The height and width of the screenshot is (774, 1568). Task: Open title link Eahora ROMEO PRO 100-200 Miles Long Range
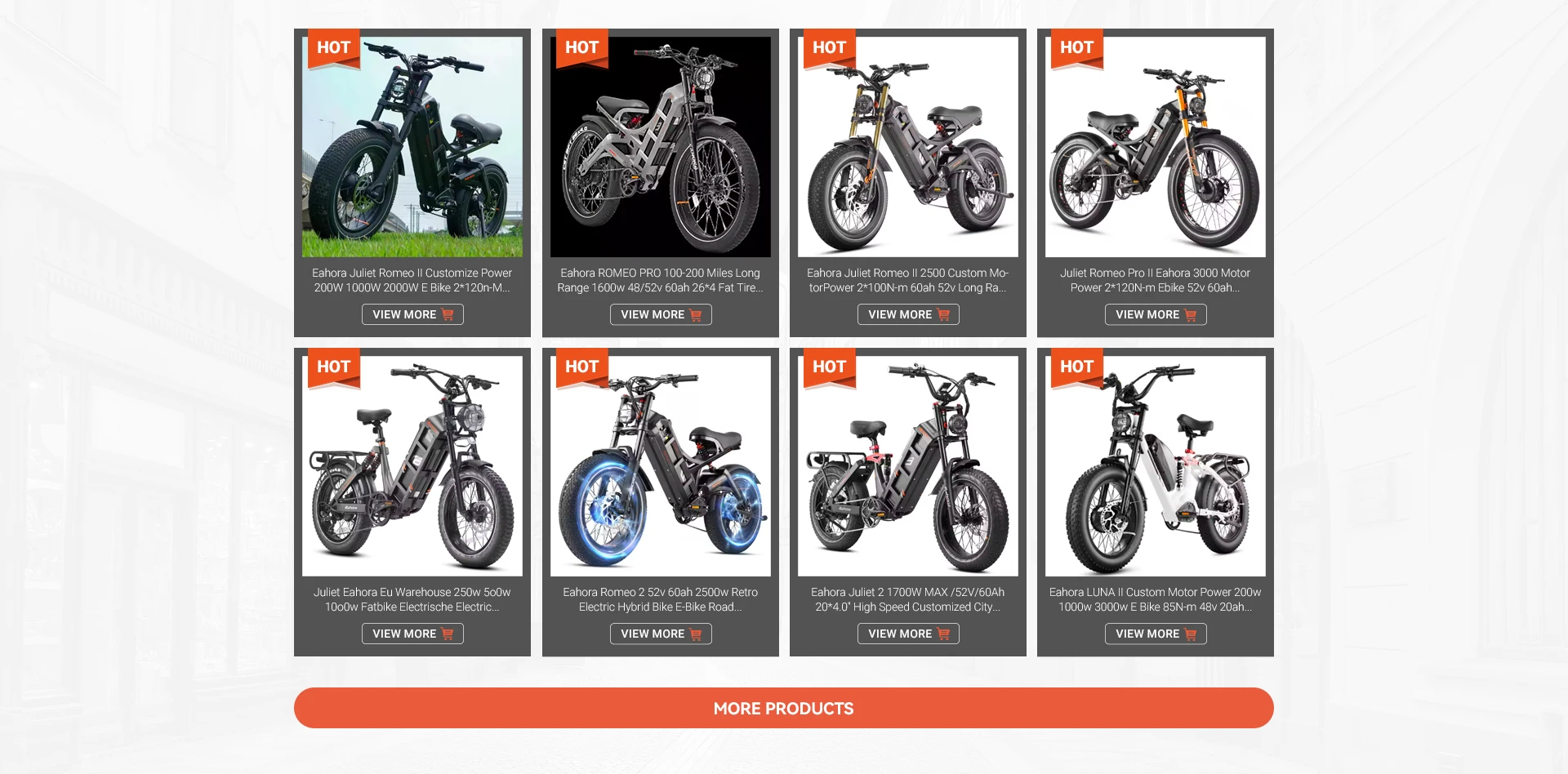tap(661, 280)
